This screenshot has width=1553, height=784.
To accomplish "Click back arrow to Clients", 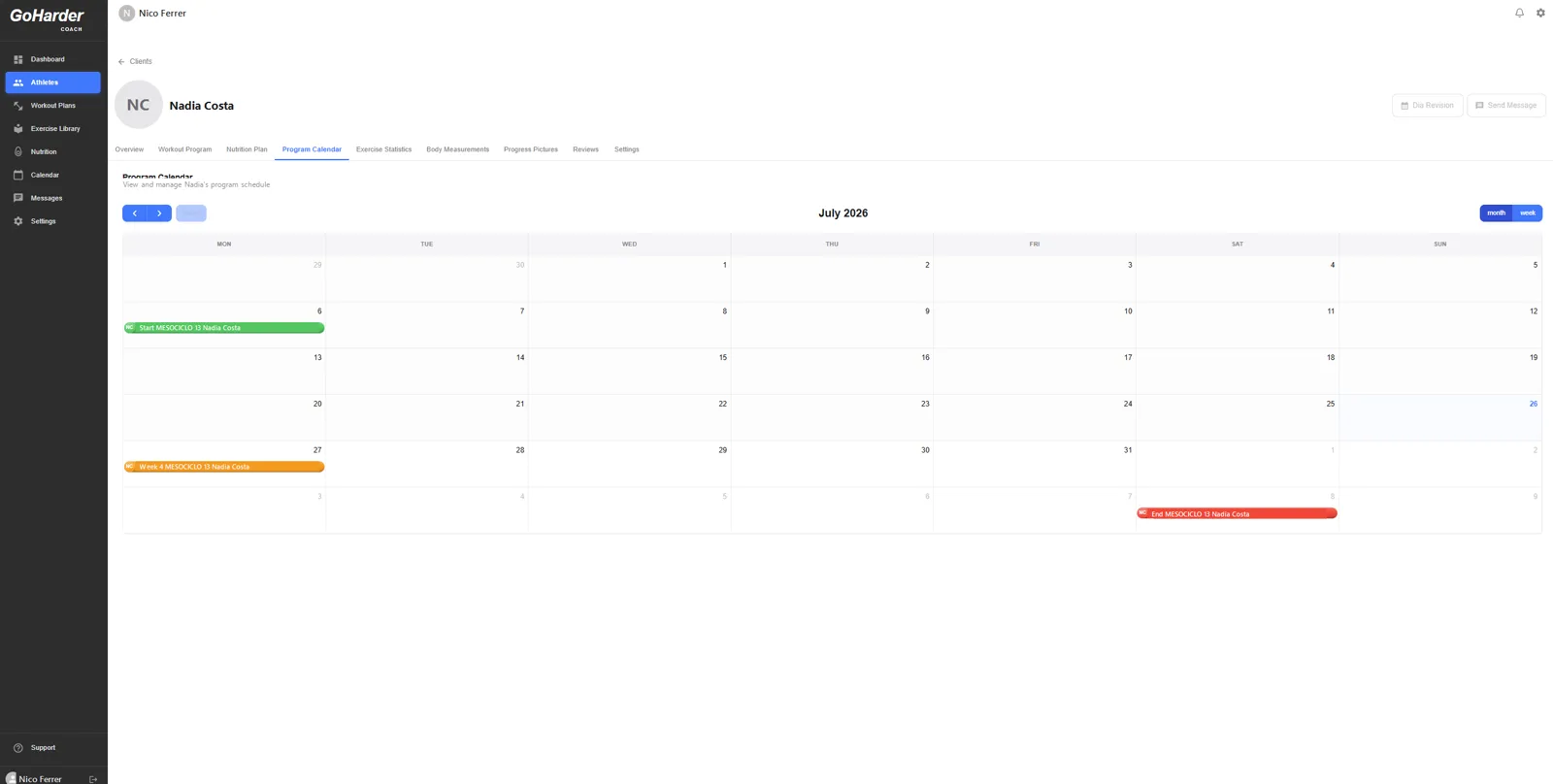I will [121, 61].
